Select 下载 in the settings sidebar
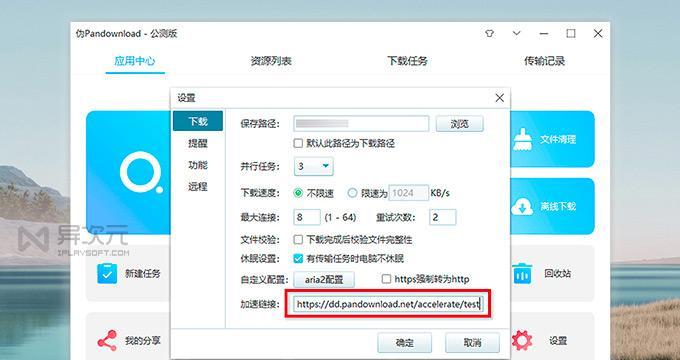680x360 pixels. click(x=198, y=121)
